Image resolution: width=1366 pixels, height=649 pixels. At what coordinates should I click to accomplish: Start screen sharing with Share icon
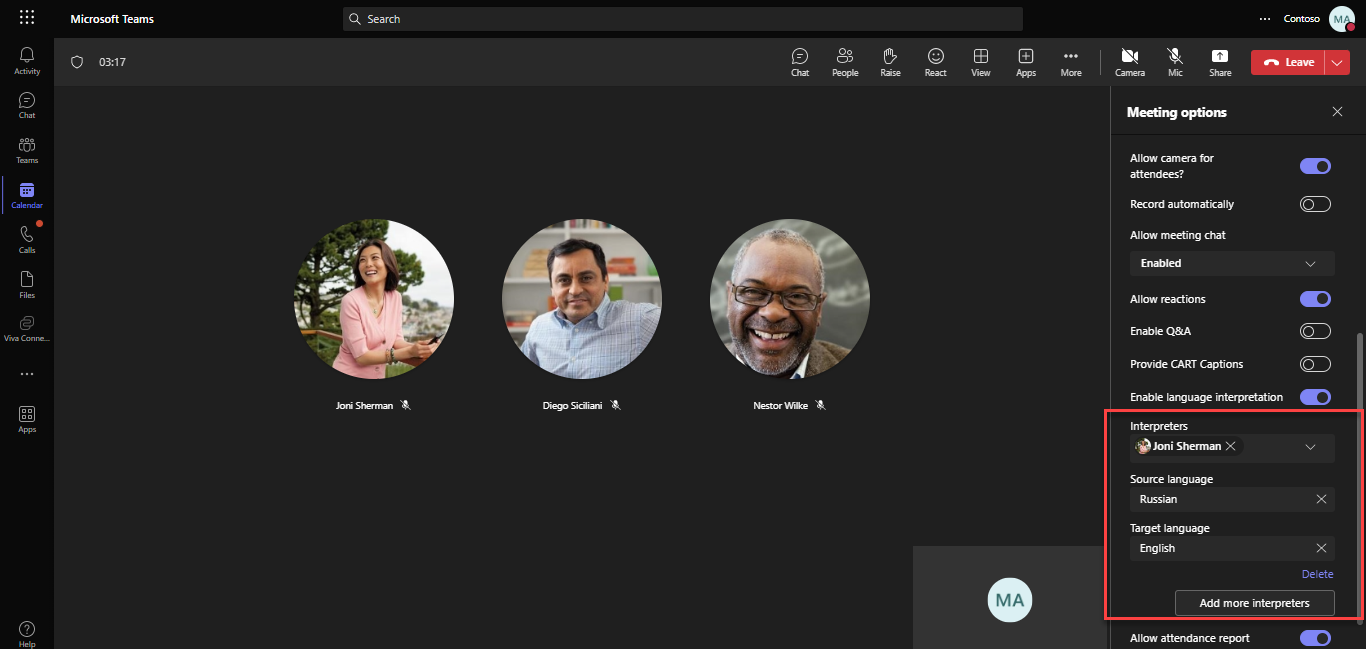1220,61
